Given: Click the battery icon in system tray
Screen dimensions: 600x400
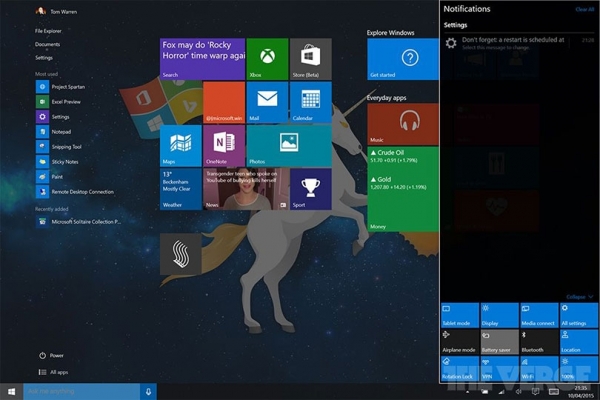Looking at the screenshot, I should click(x=484, y=392).
